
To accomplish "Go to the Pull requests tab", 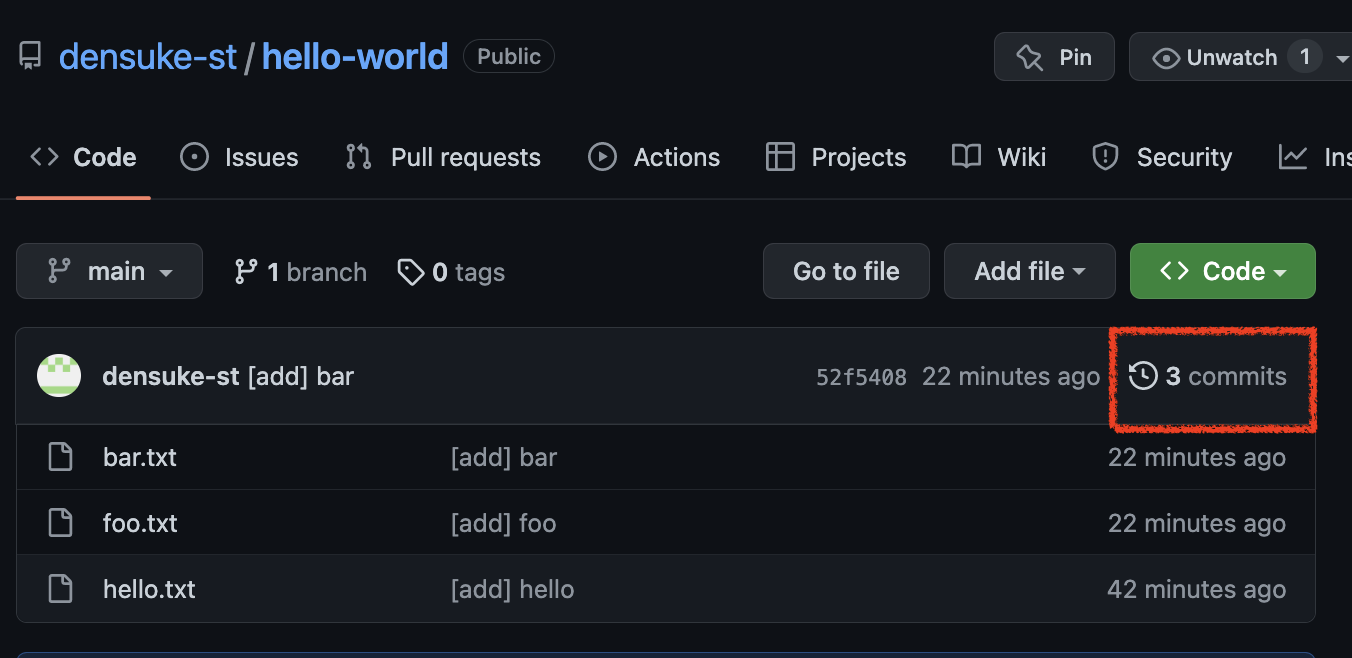I will pos(443,157).
